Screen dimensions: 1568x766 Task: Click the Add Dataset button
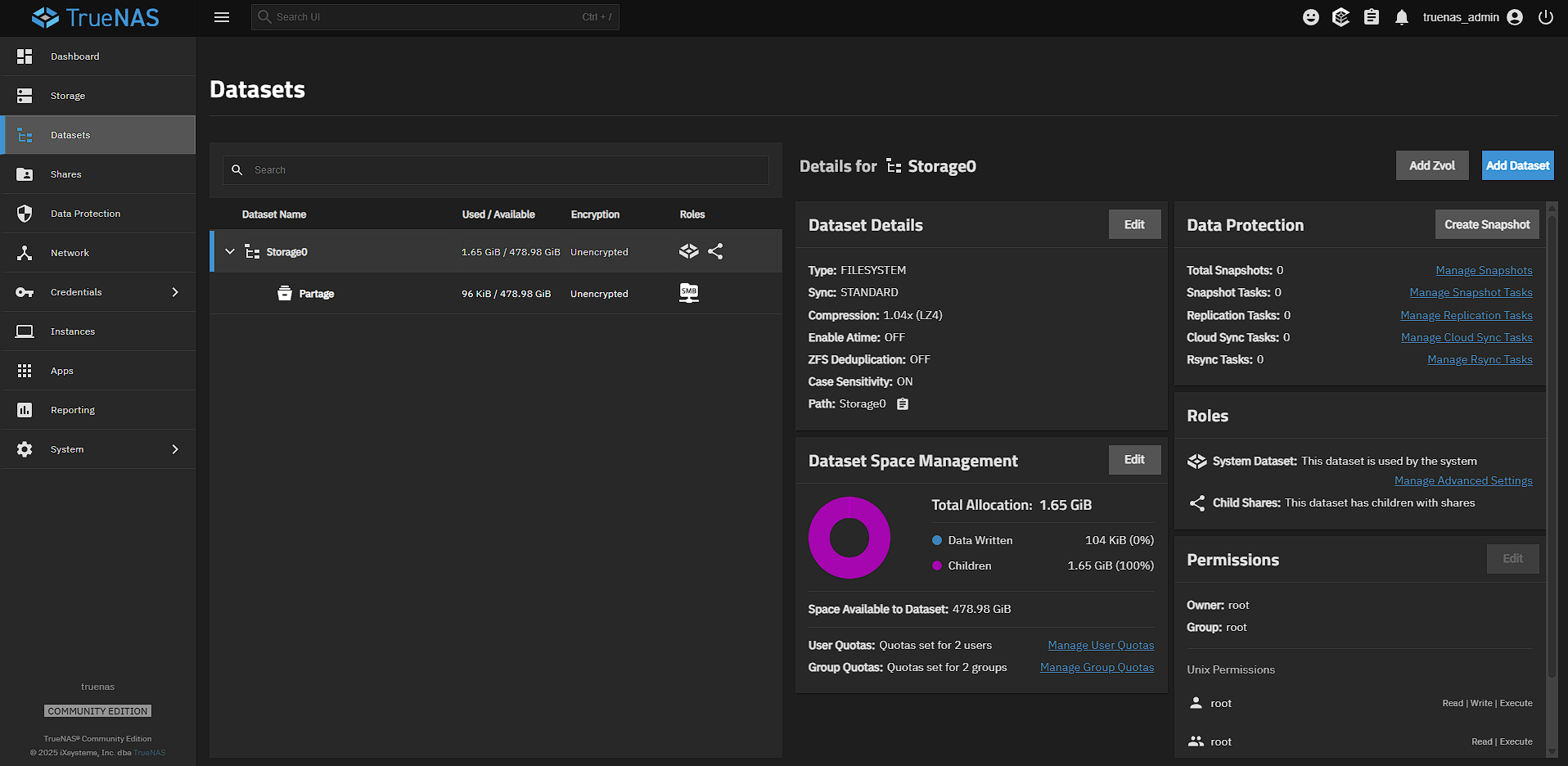click(x=1518, y=165)
